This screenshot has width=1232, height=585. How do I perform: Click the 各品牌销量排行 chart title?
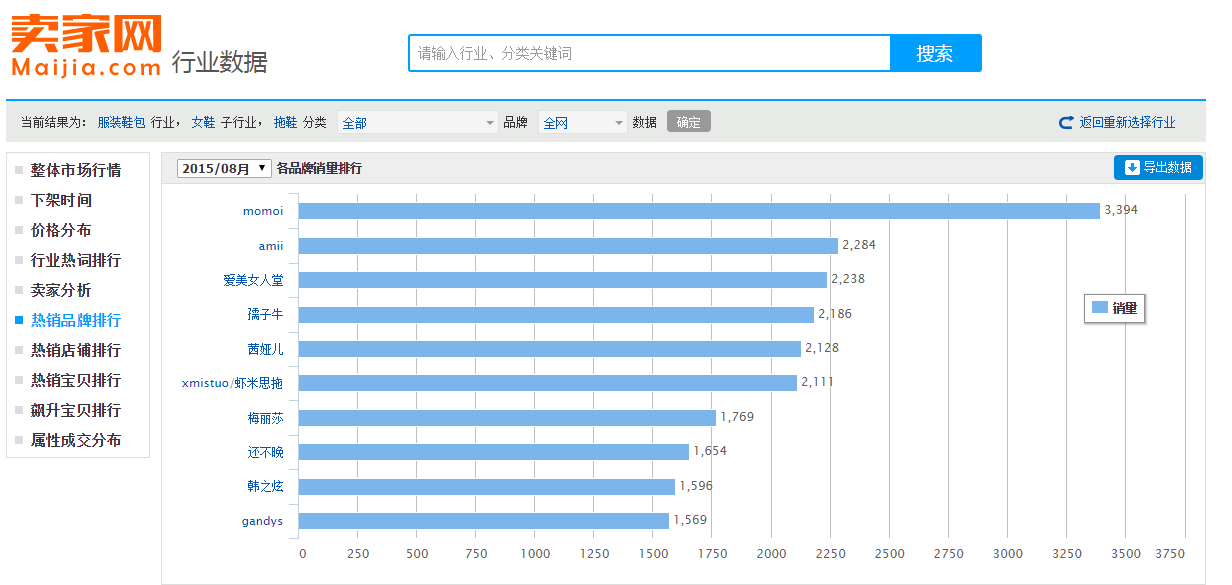(x=319, y=169)
